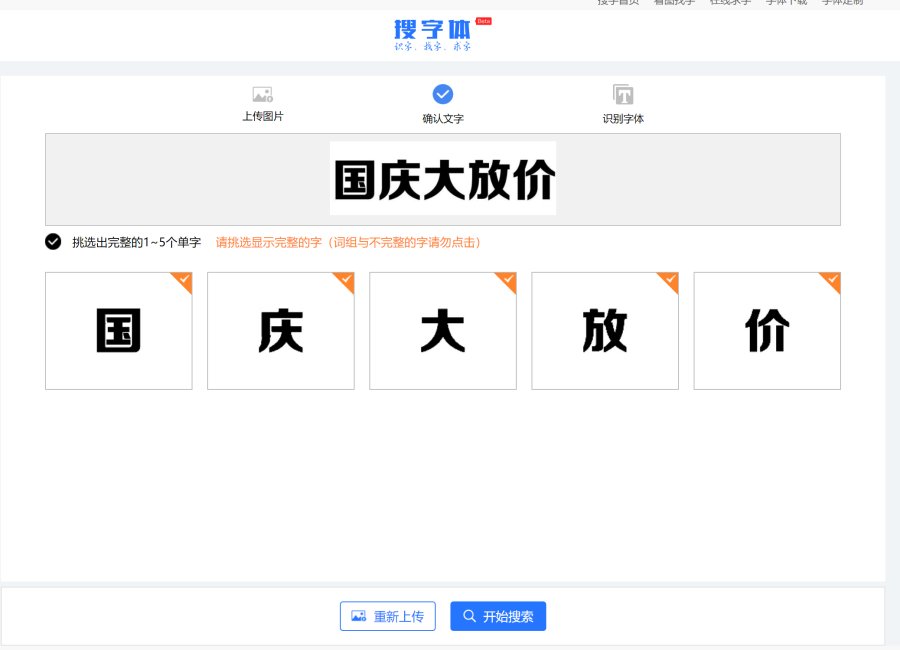
Task: Untick the orange corner check on 庆 tile
Action: (x=344, y=281)
